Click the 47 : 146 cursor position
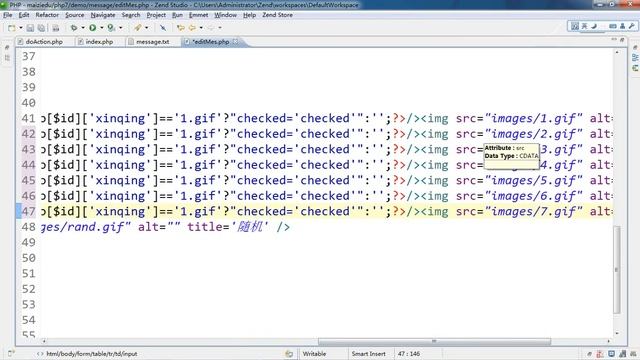This screenshot has height=360, width=640. 409,354
